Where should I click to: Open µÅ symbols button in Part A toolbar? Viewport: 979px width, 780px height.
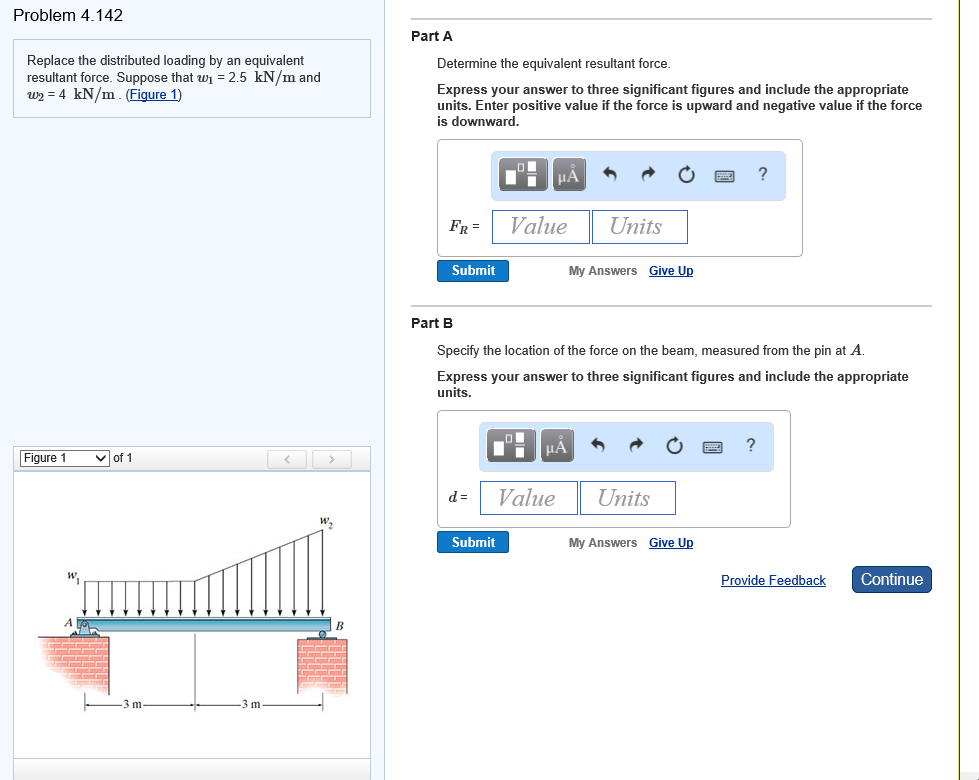pos(569,174)
